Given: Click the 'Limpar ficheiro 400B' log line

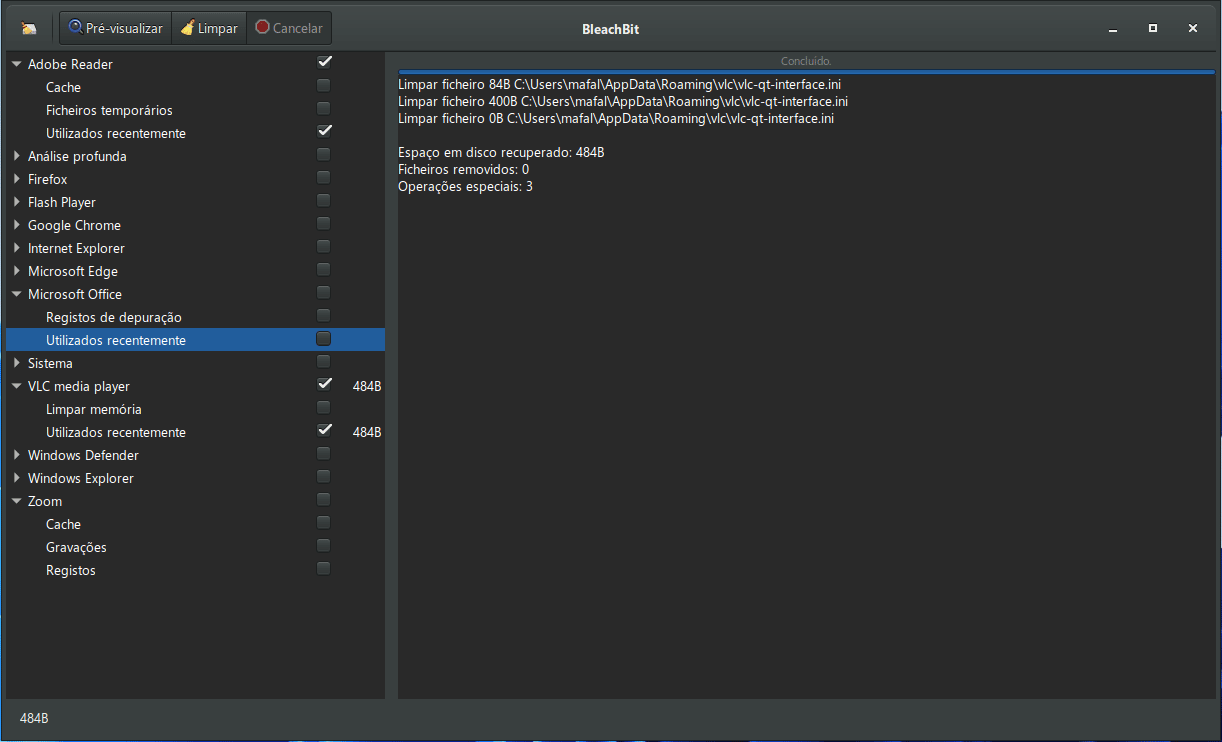Looking at the screenshot, I should pos(623,101).
